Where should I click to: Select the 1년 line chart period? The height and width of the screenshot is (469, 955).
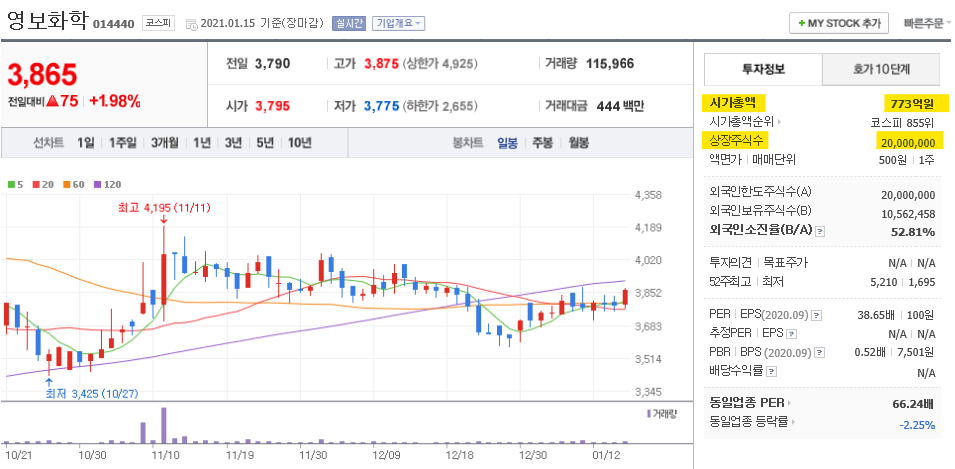tap(202, 143)
